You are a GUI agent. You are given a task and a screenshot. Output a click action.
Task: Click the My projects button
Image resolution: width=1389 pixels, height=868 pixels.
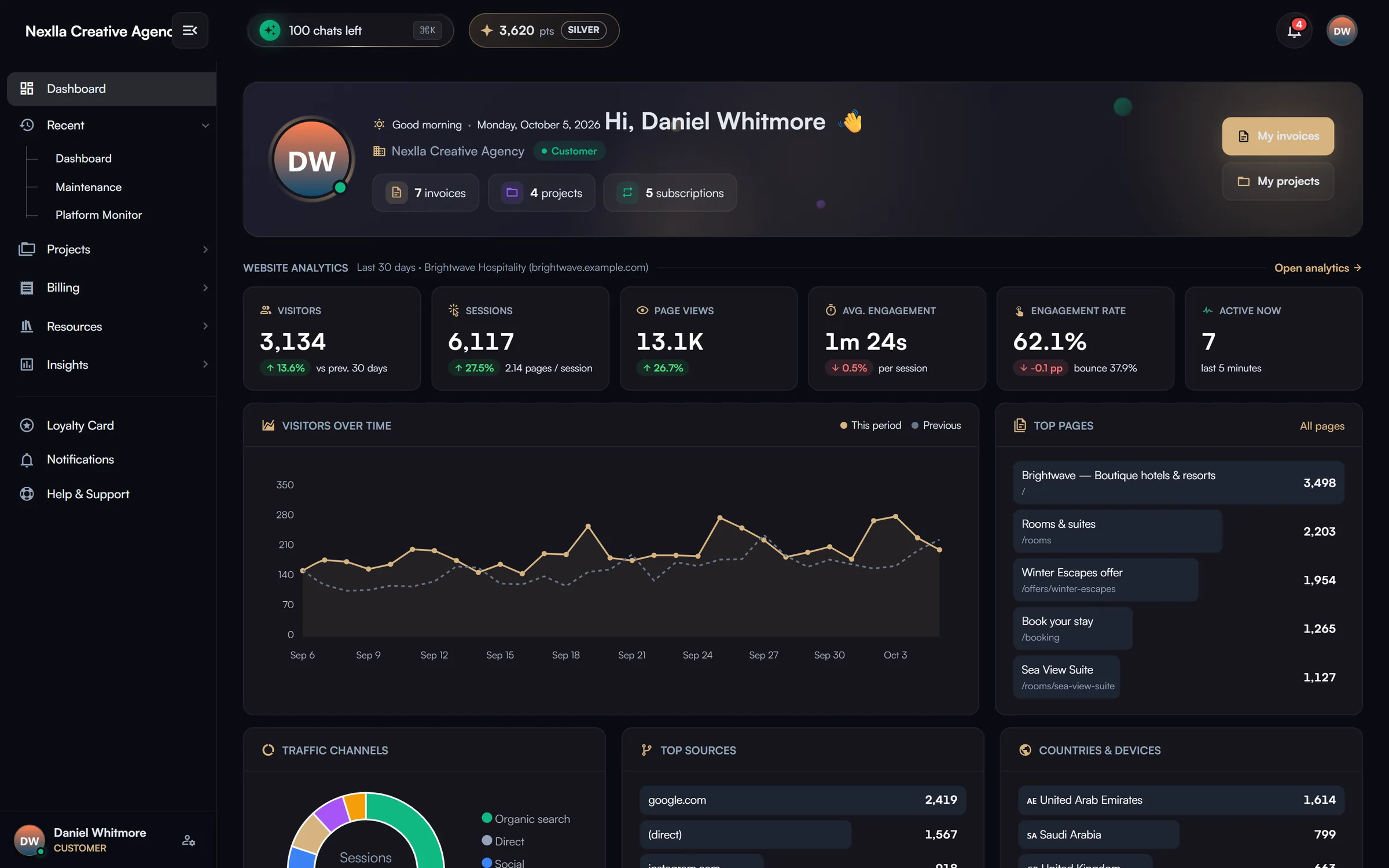pos(1278,181)
